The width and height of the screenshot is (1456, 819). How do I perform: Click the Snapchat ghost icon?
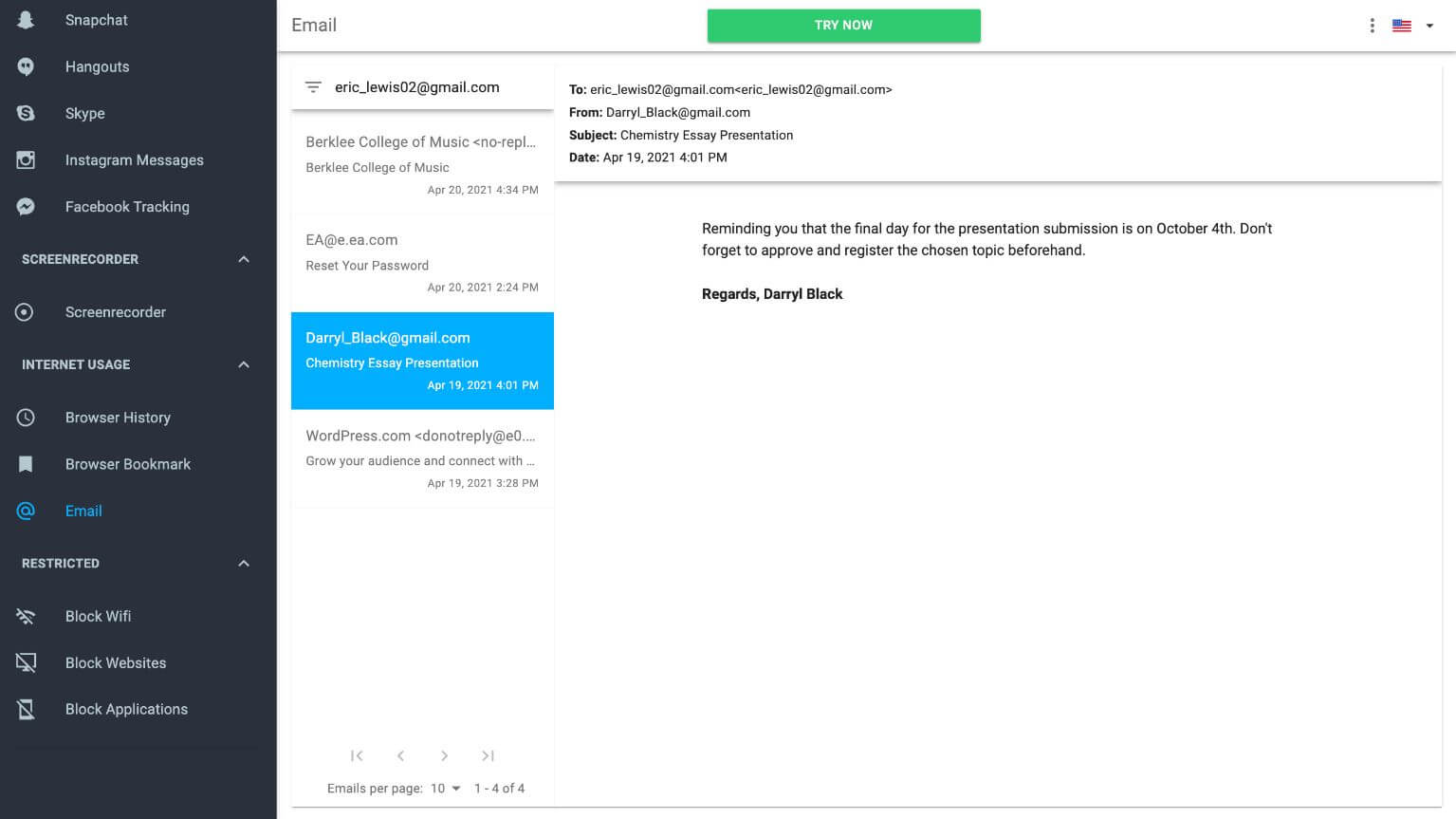26,20
